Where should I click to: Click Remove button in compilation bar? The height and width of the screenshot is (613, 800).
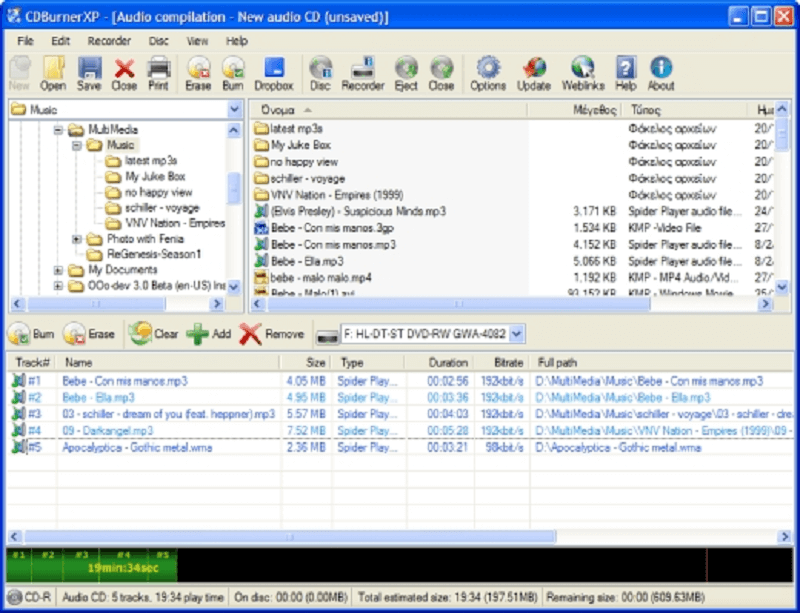(x=272, y=334)
